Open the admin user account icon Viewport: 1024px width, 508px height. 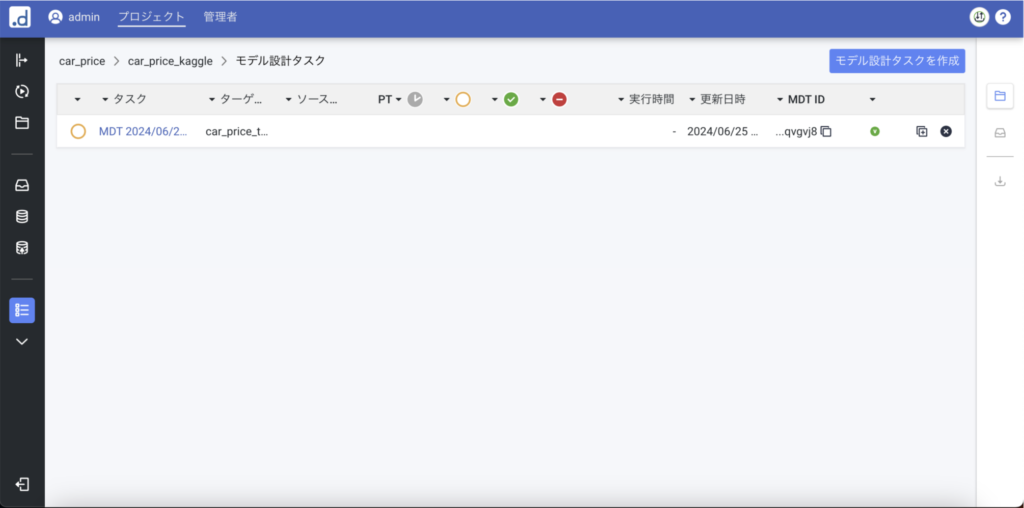tap(56, 17)
